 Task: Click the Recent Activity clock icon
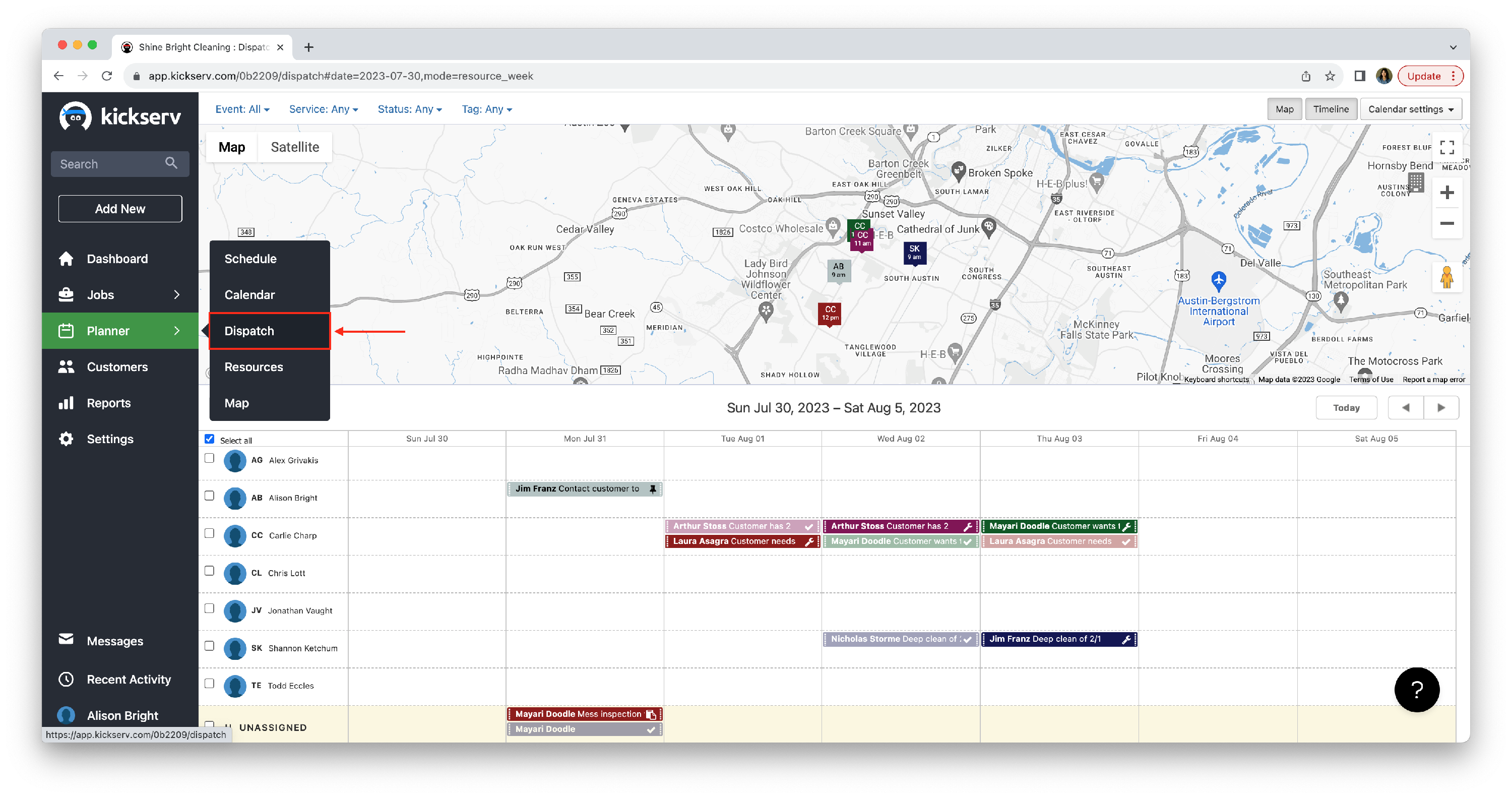click(66, 680)
